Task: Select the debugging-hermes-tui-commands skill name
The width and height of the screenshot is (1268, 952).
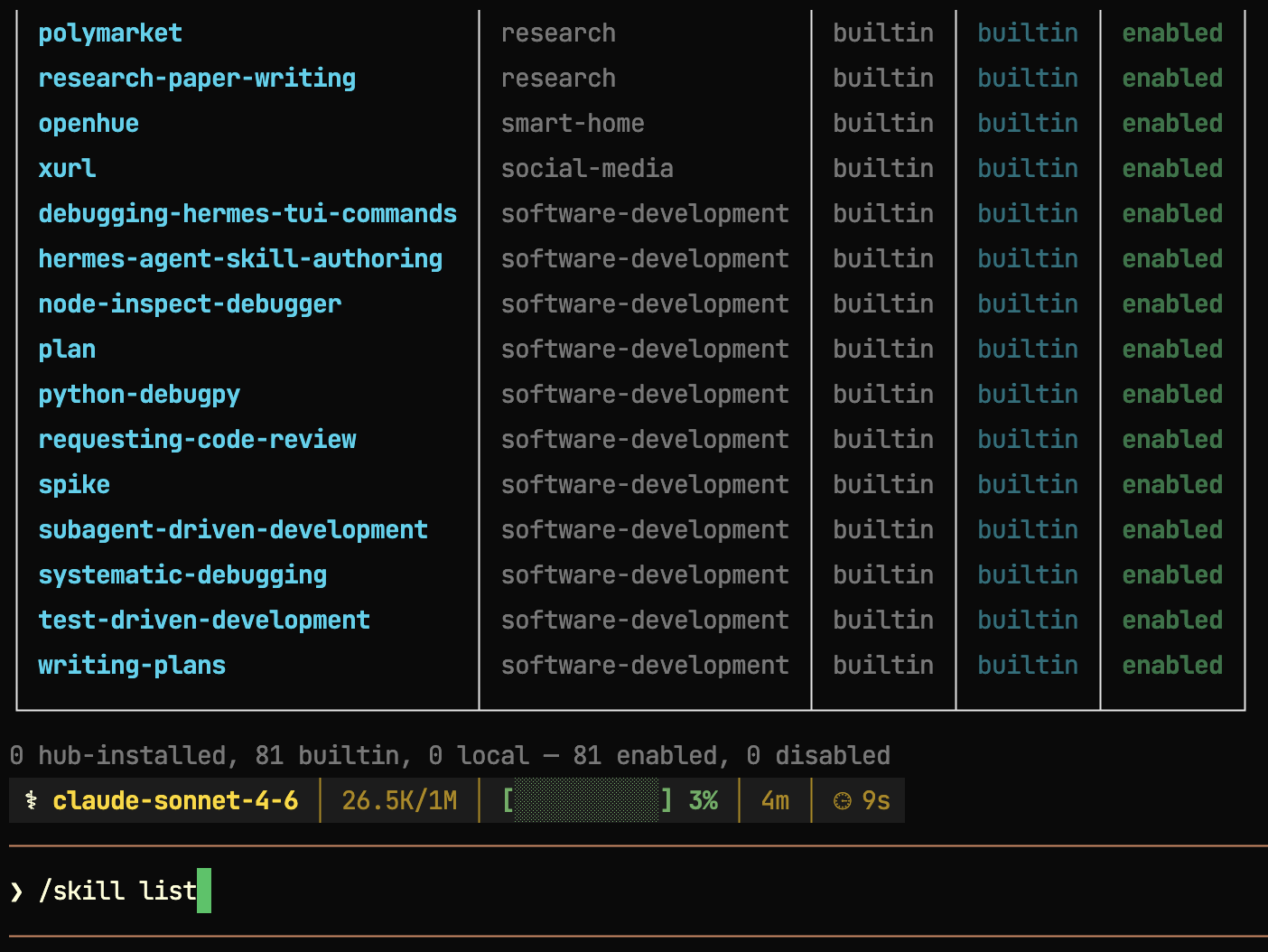Action: (247, 214)
